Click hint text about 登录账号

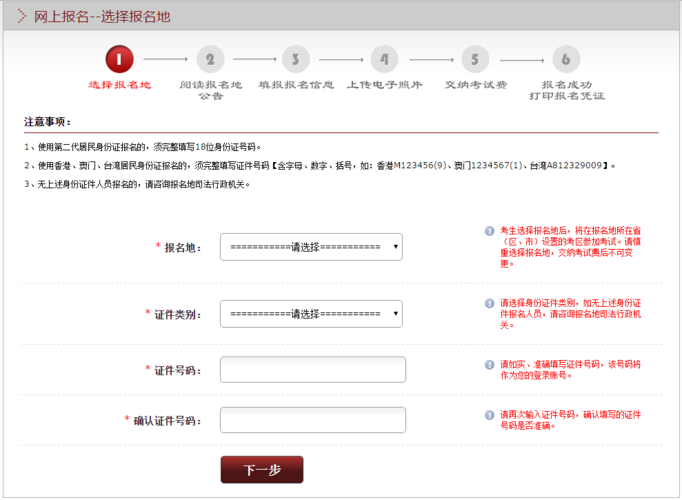570,370
